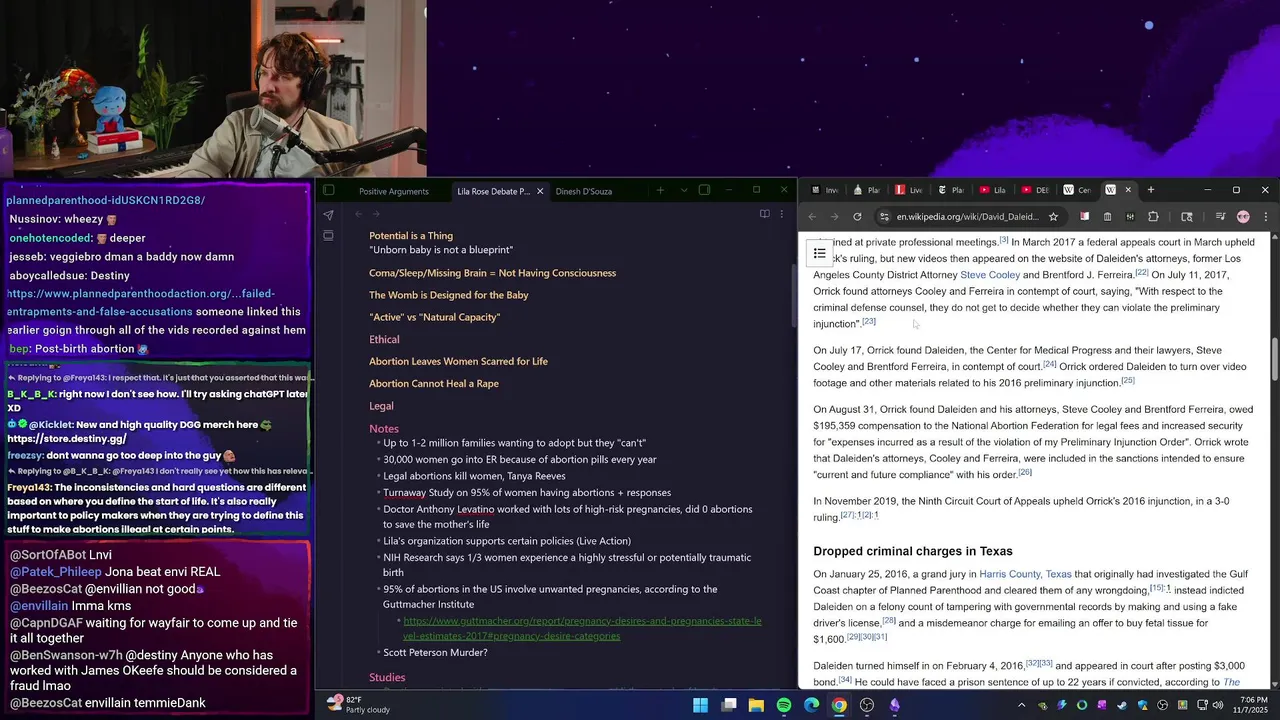The image size is (1280, 720).
Task: Bookmark this page with star icon
Action: click(1053, 216)
